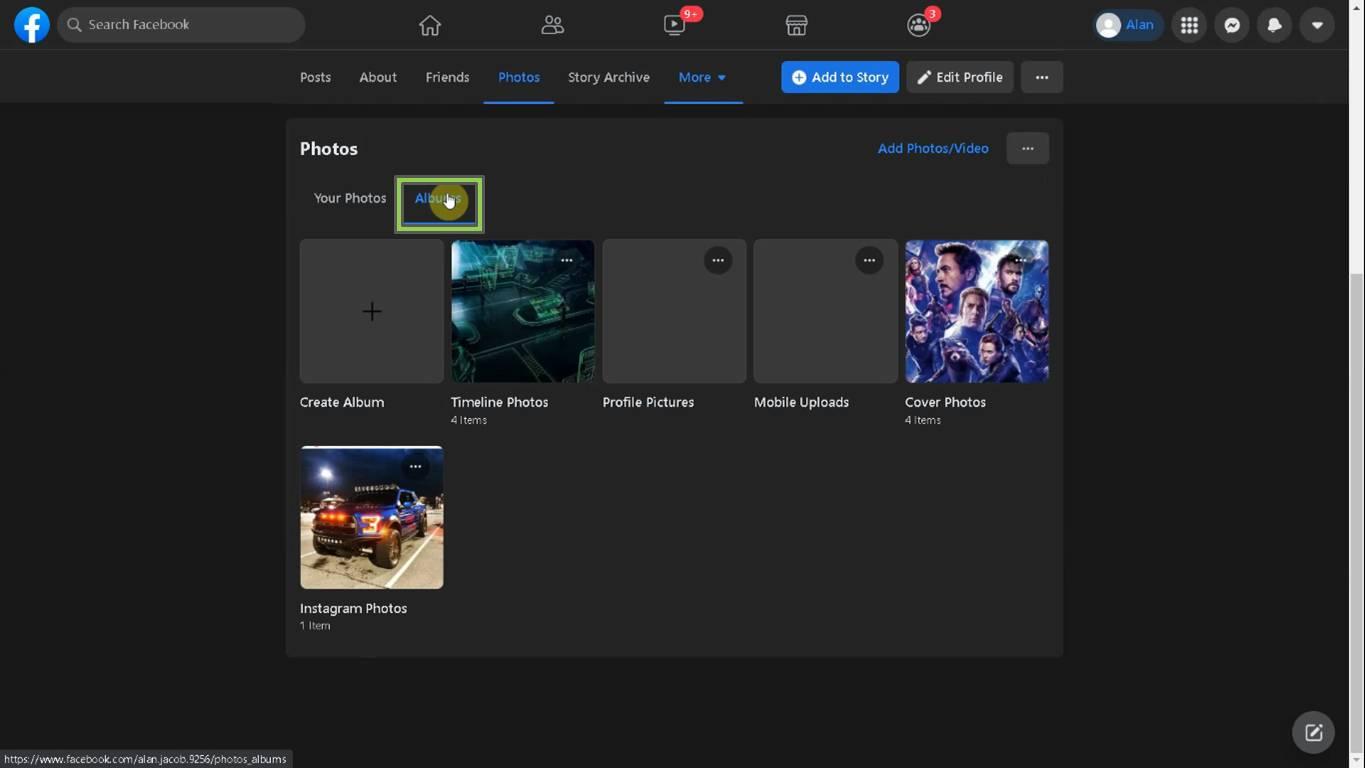The image size is (1365, 768).
Task: Switch to the Your Photos tab
Action: coord(350,198)
